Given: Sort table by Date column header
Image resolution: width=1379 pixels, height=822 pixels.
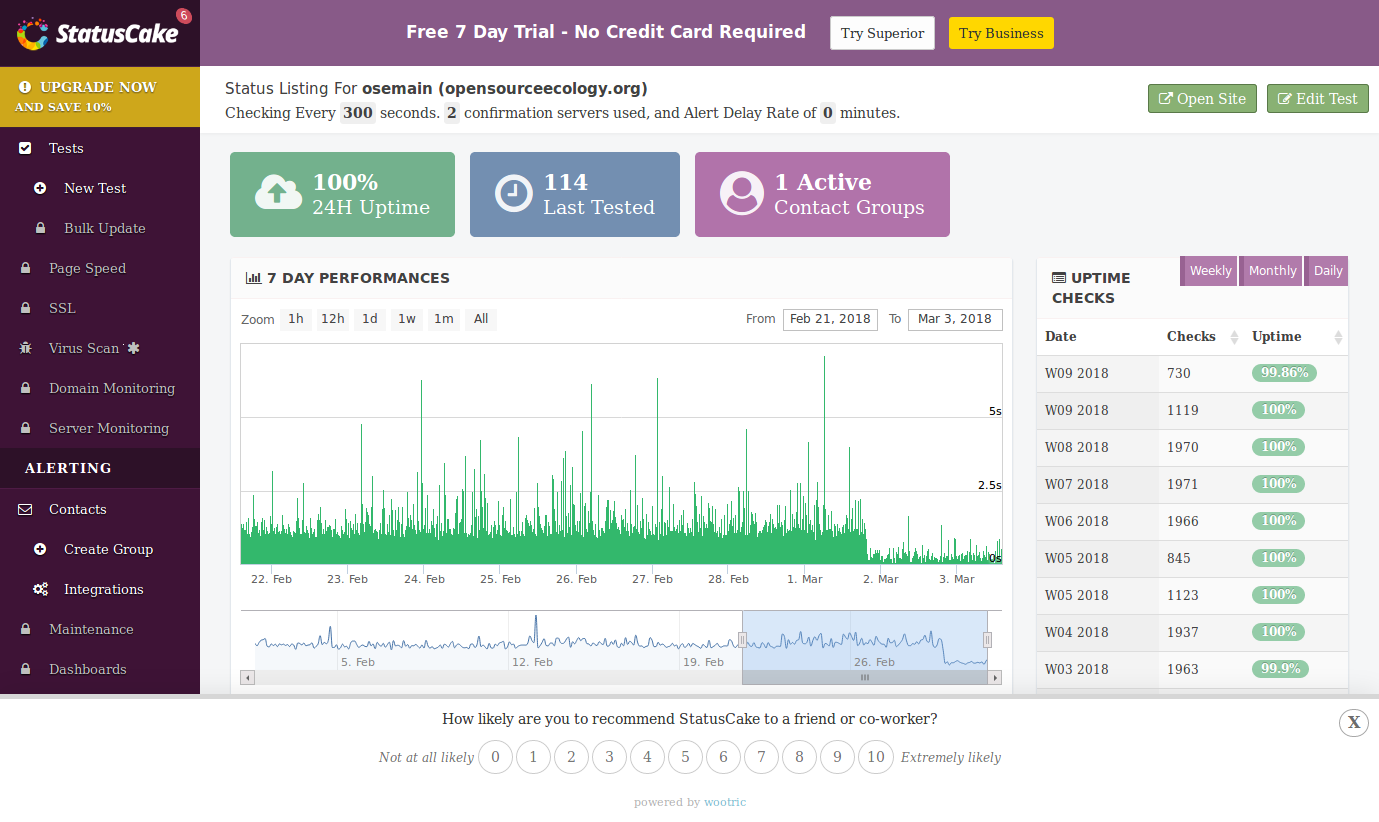Looking at the screenshot, I should click(x=1061, y=337).
